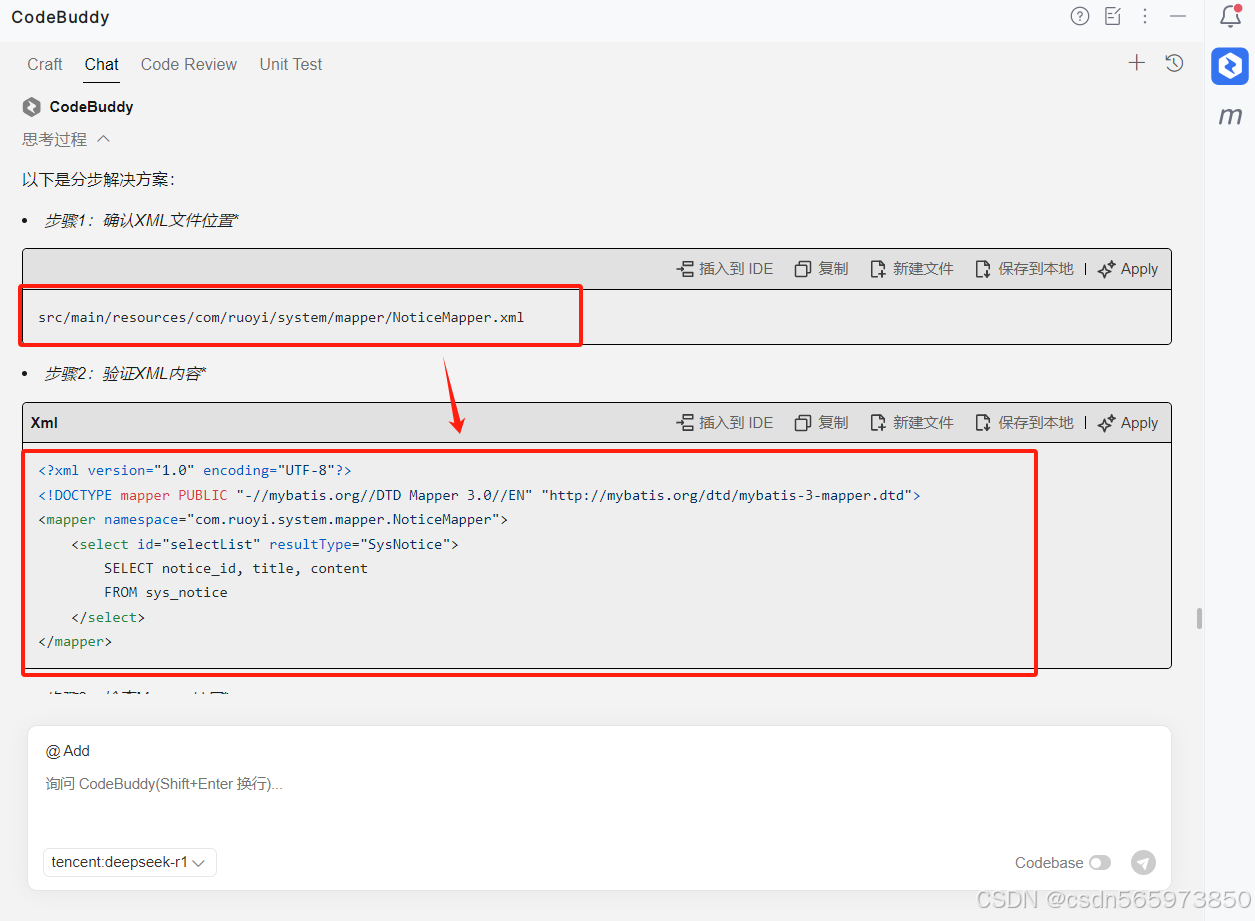Copy the NoticeMapper path code block
The height and width of the screenshot is (921, 1255).
(821, 269)
